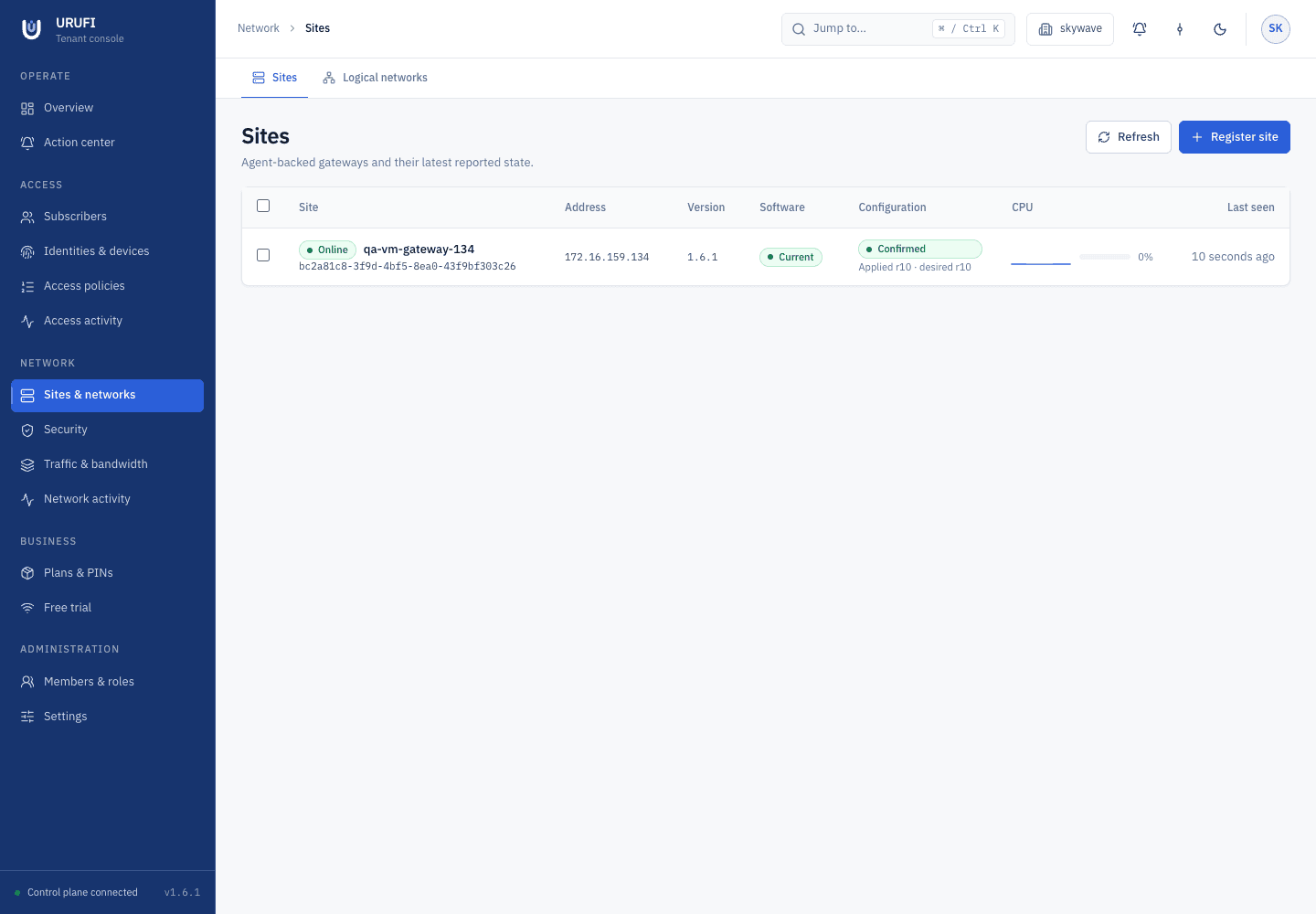Click the Current software badge

[x=791, y=257]
